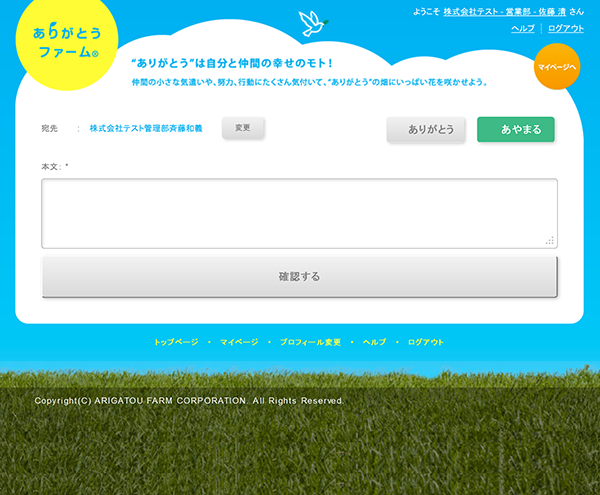Click the textarea resize handle corner
The height and width of the screenshot is (495, 600).
(x=549, y=241)
